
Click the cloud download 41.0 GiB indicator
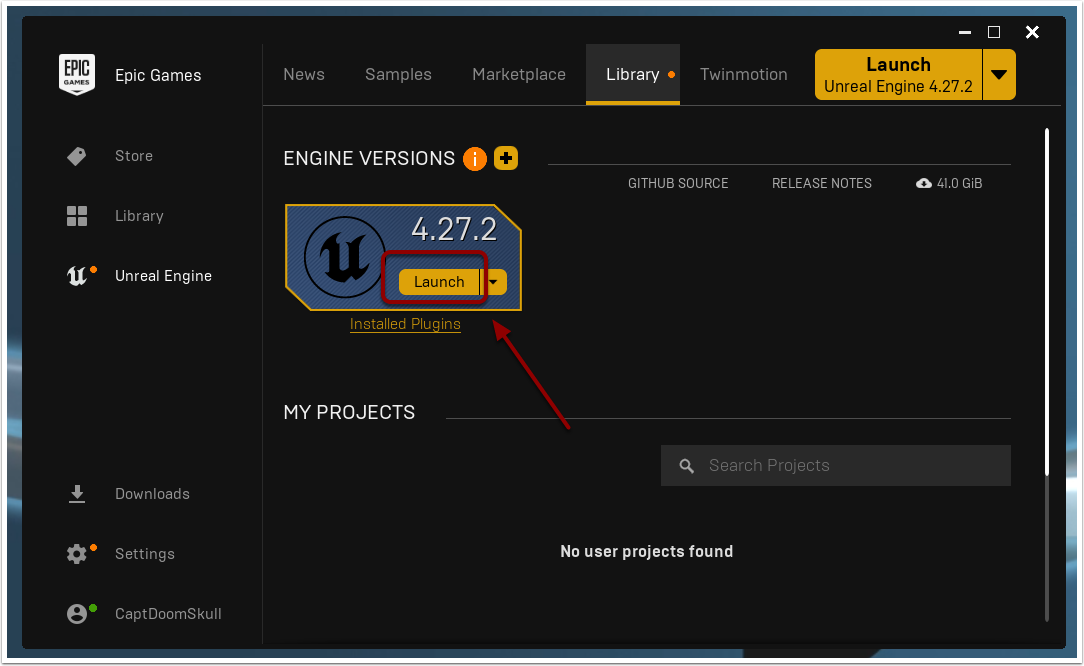click(949, 183)
